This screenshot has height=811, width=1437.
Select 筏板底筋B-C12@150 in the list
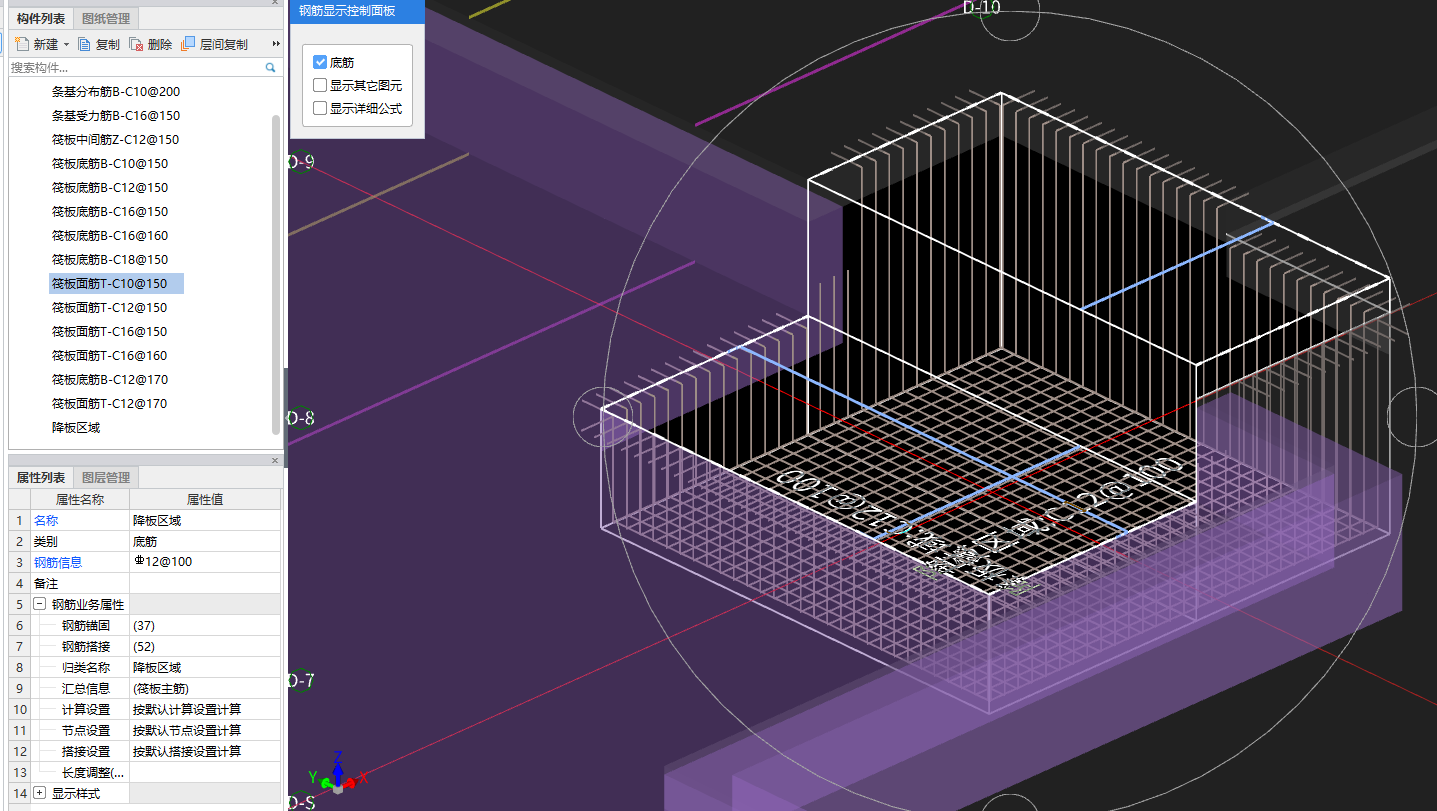pyautogui.click(x=110, y=187)
